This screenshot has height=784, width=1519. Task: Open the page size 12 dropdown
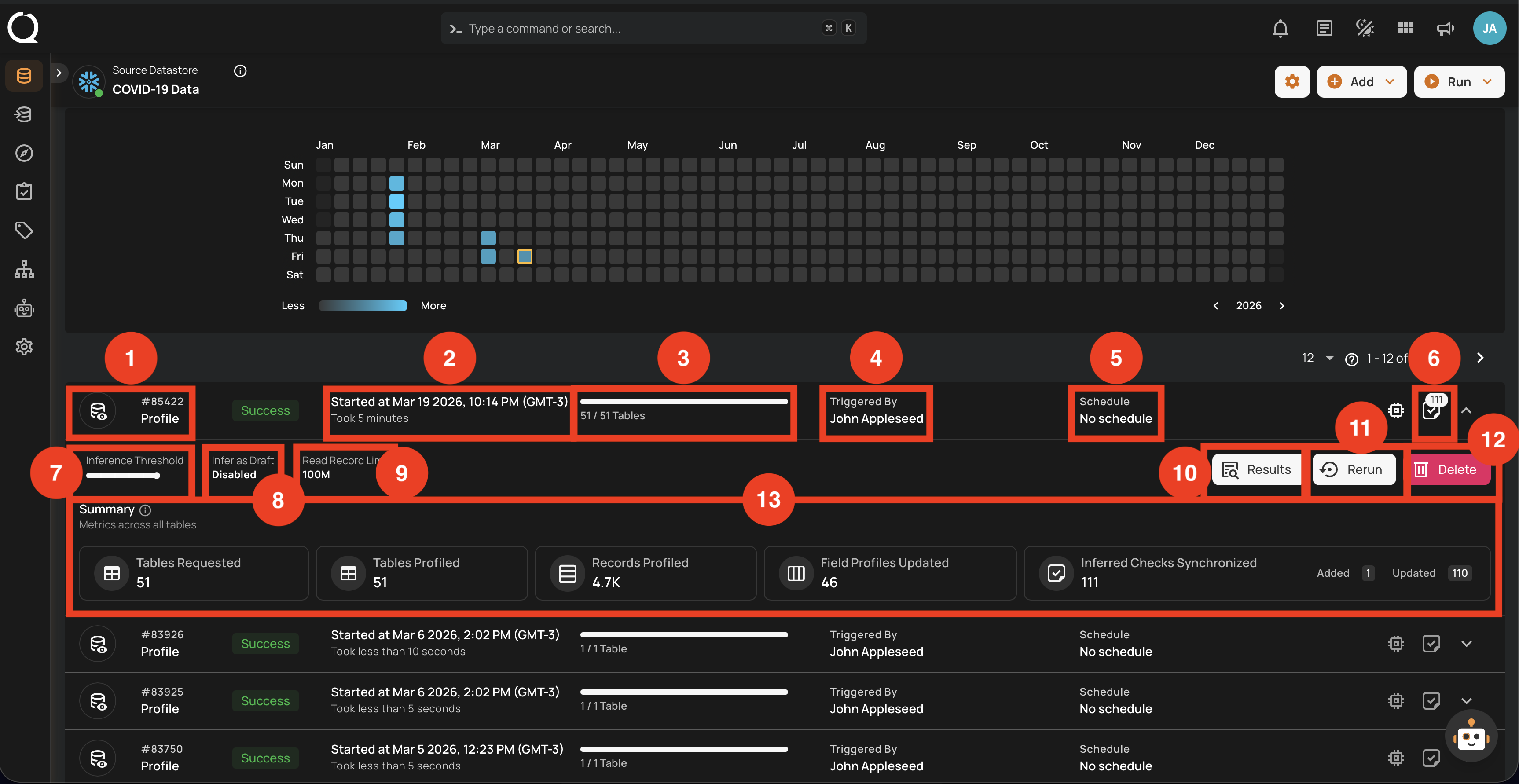[x=1317, y=358]
